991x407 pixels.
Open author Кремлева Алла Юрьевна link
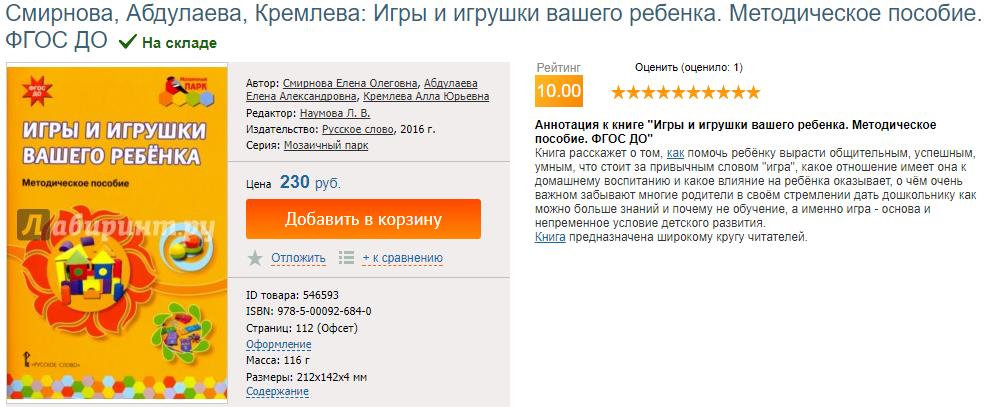pos(426,97)
